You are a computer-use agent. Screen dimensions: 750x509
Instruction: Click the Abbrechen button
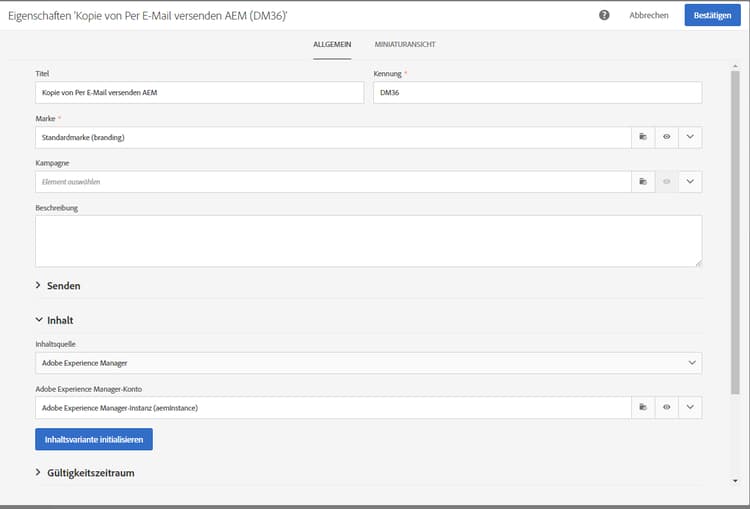[649, 15]
